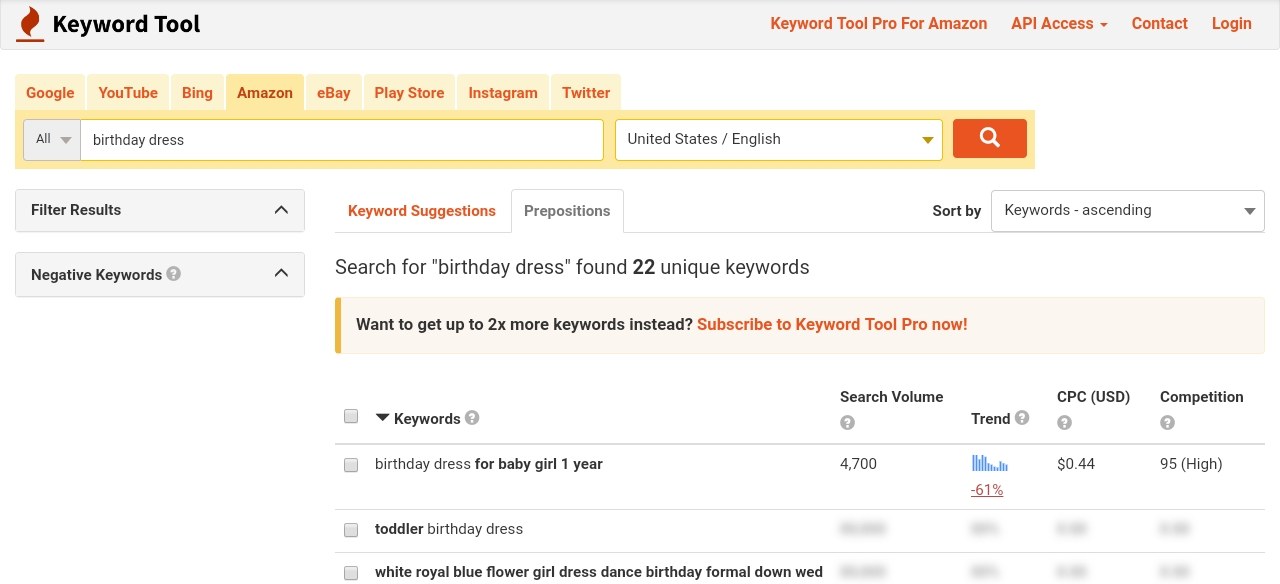Click the CPC (USD) column header
Image resolution: width=1280 pixels, height=584 pixels.
pyautogui.click(x=1093, y=397)
